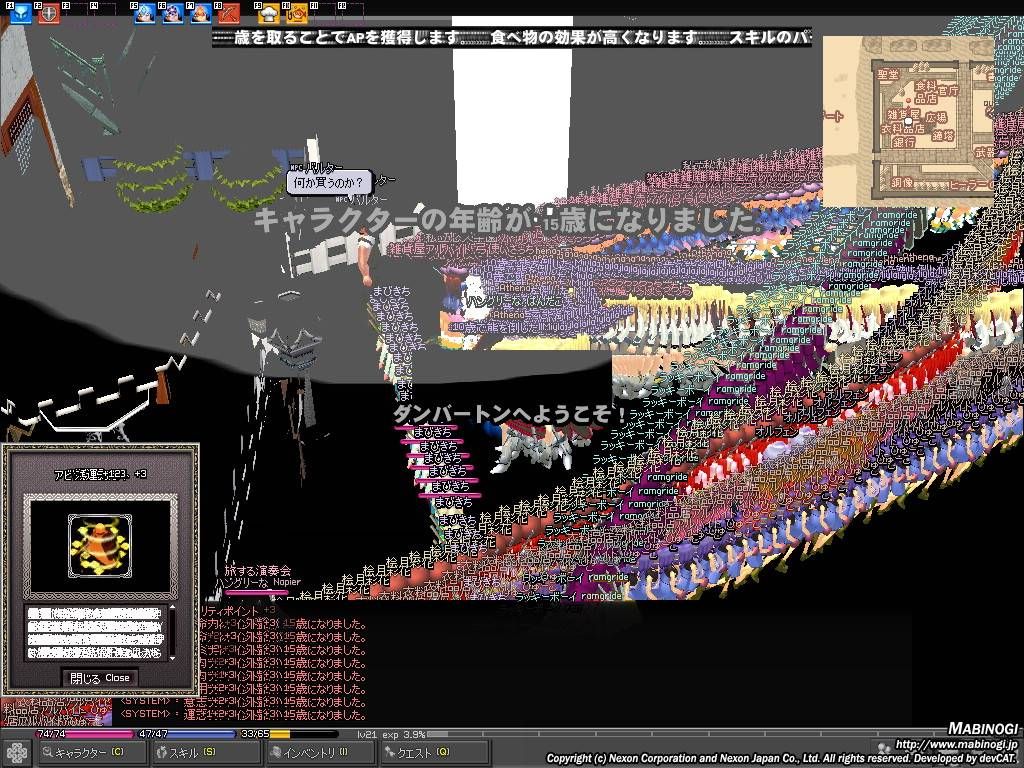Open the インベントリ (I) inventory window
Screen dimensions: 1024x768
coord(320,753)
